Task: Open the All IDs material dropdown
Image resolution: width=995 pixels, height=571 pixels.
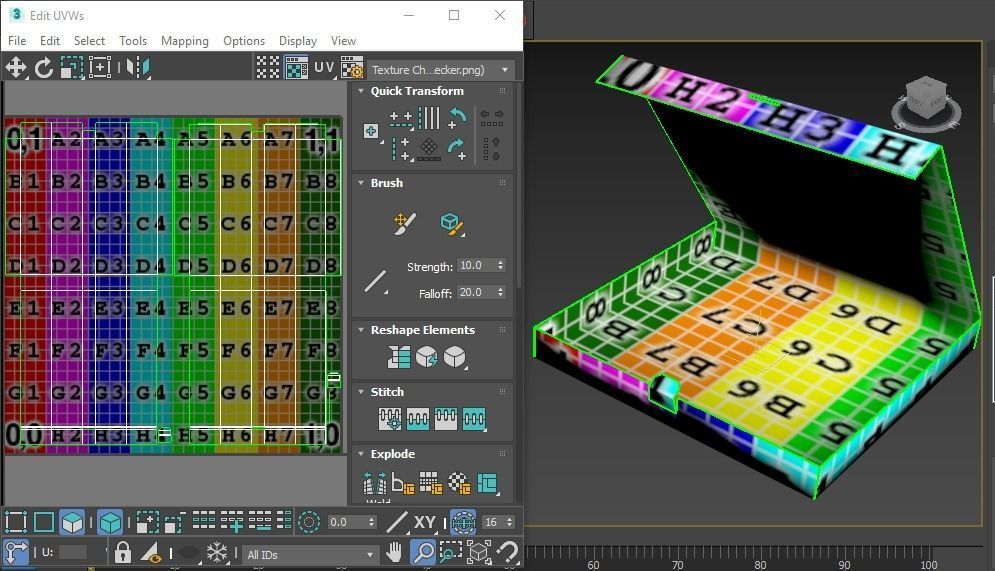Action: 309,555
